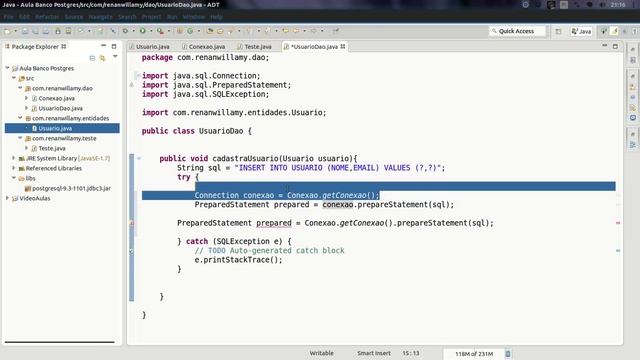Click the Run Garbage Collector trash icon
This screenshot has width=640, height=360.
[508, 354]
